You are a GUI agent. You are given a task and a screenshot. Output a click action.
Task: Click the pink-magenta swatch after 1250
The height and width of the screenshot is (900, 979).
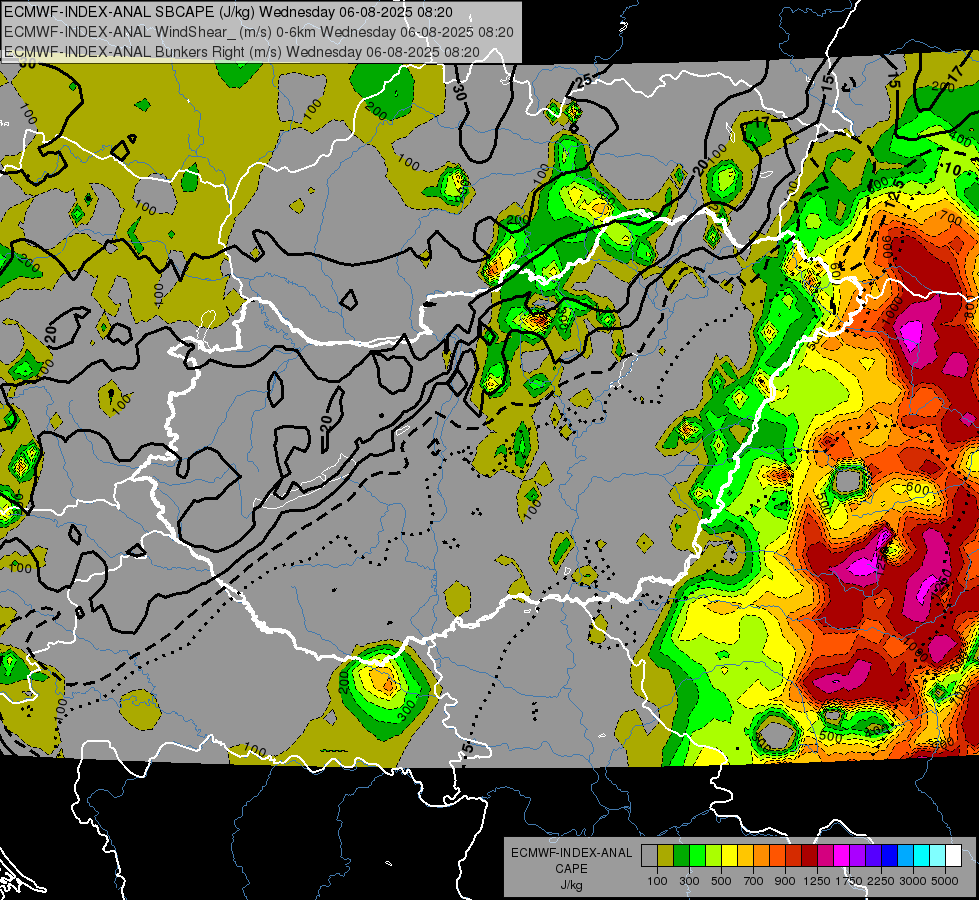pos(825,856)
